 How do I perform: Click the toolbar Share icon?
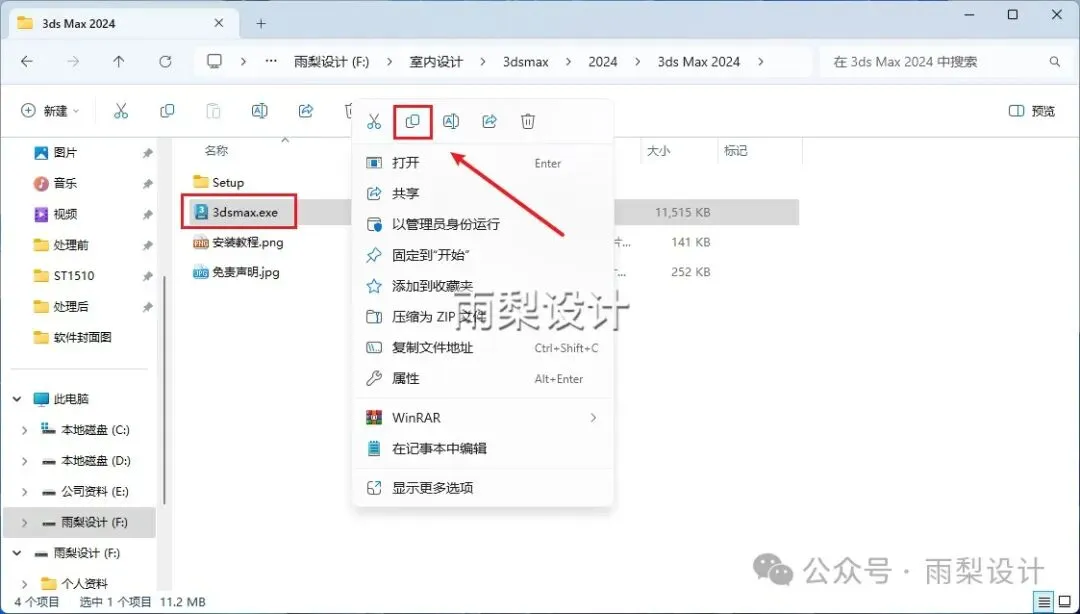[306, 111]
